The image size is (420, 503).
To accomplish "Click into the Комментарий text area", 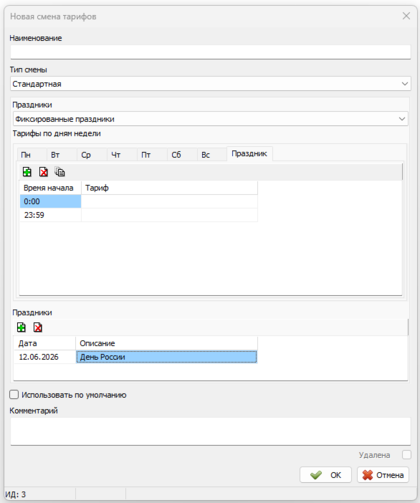I will 210,431.
